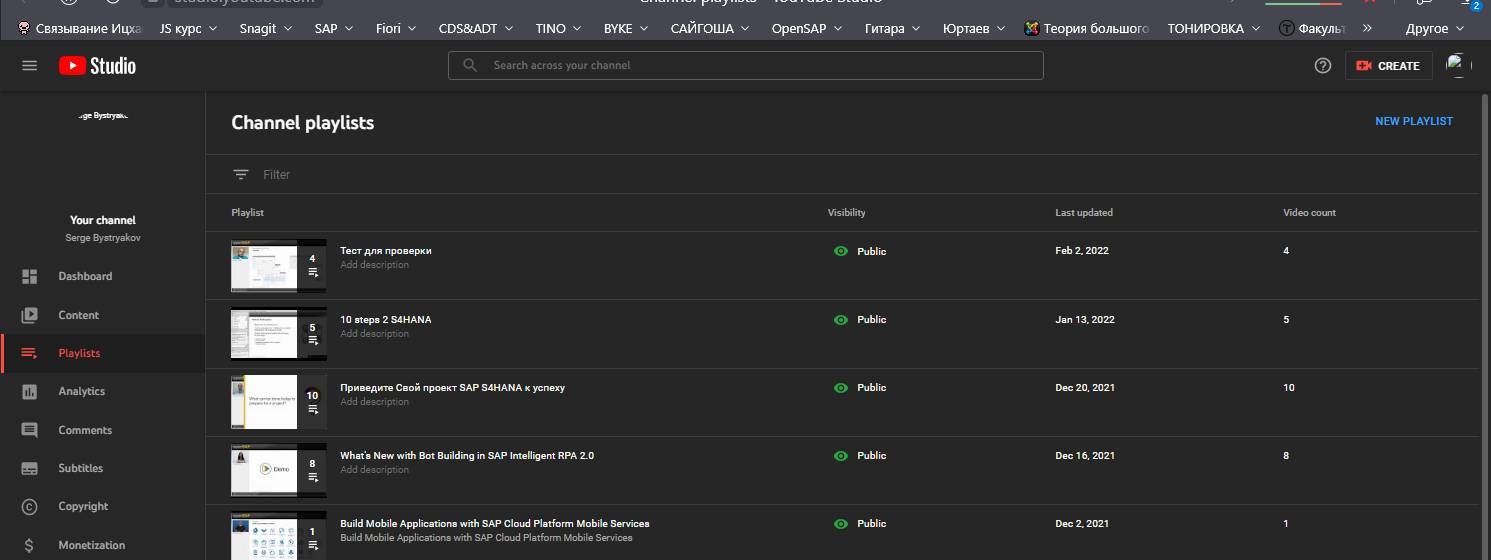Show more bookmarks with the overflow chevron

pyautogui.click(x=1367, y=28)
